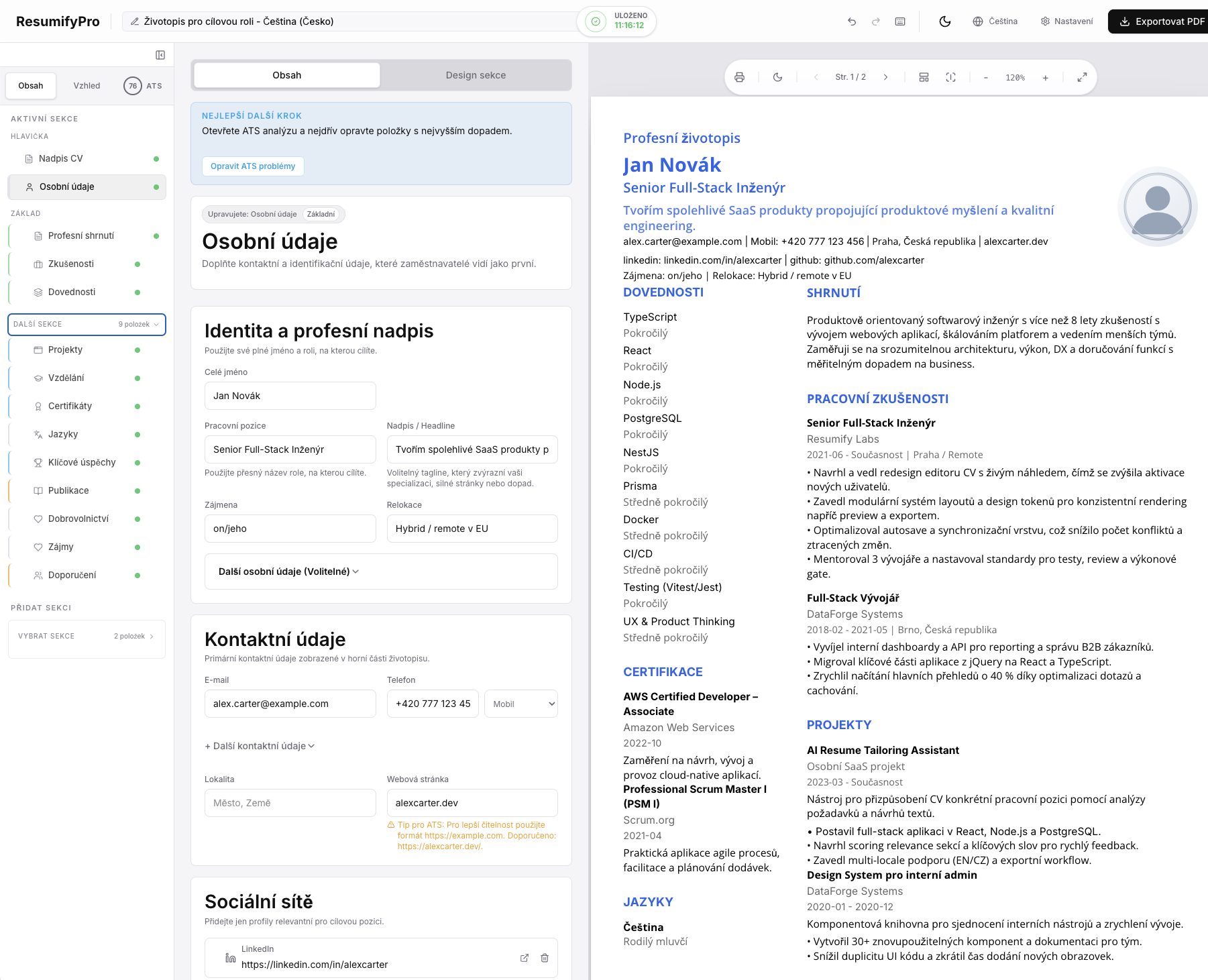Delete the LinkedIn profile with the trash icon
Image resolution: width=1208 pixels, height=980 pixels.
tap(545, 958)
